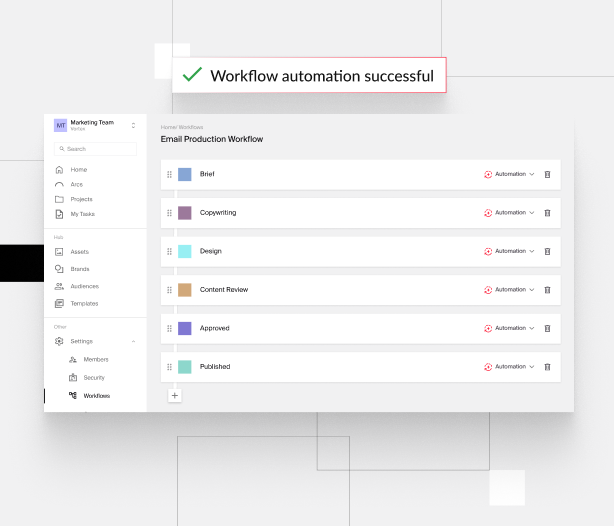
Task: Click the MT team avatar
Action: pyautogui.click(x=61, y=126)
